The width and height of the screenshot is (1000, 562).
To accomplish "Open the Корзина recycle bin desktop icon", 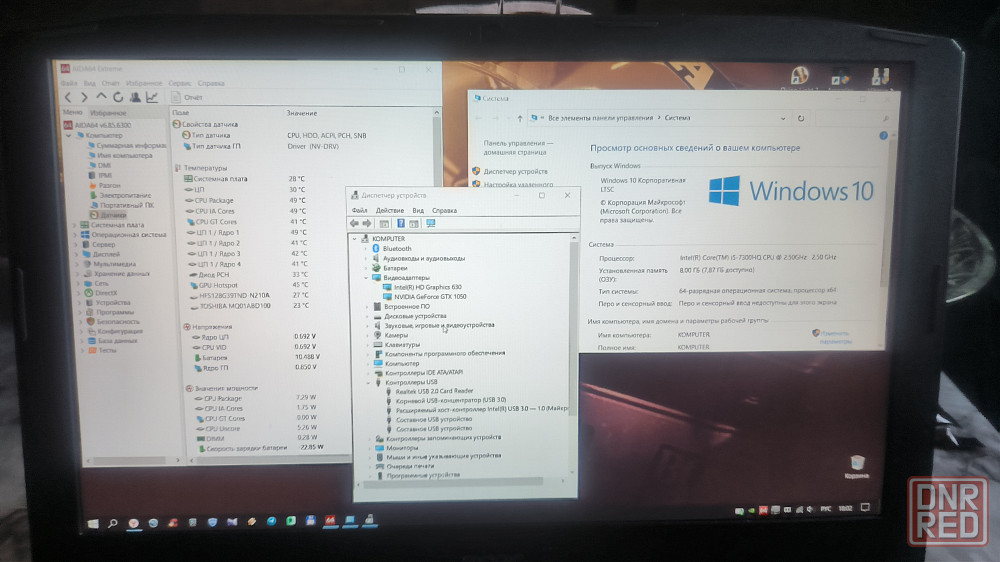I will coord(857,468).
